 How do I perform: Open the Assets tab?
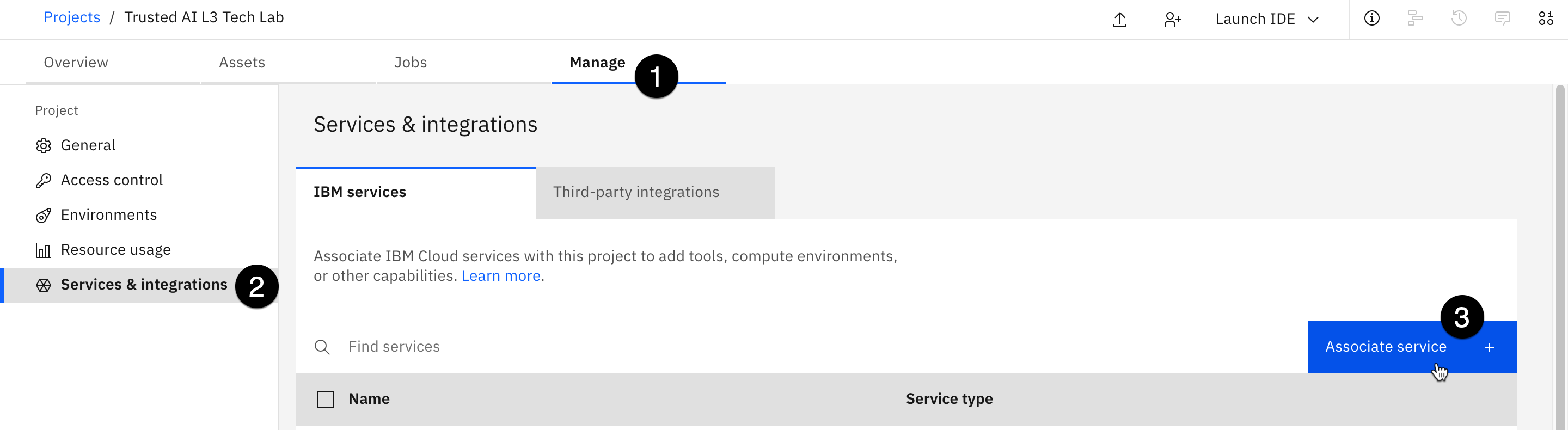[242, 63]
